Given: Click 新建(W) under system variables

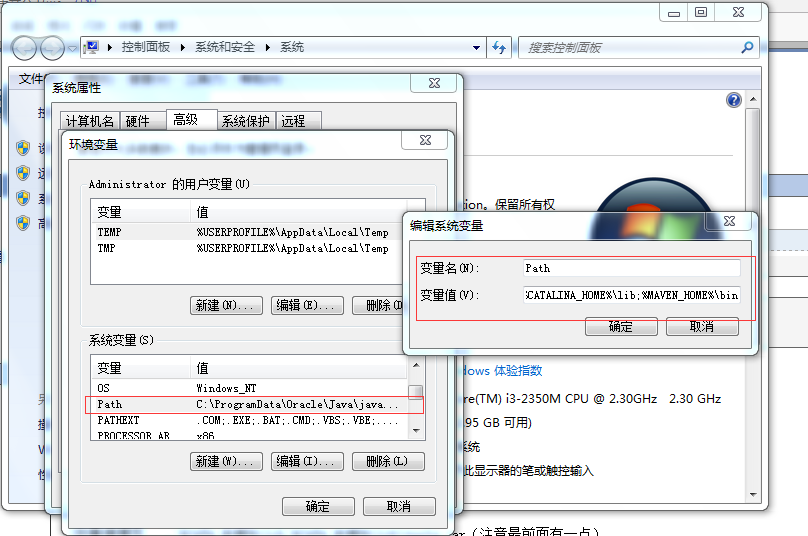Looking at the screenshot, I should tap(226, 461).
